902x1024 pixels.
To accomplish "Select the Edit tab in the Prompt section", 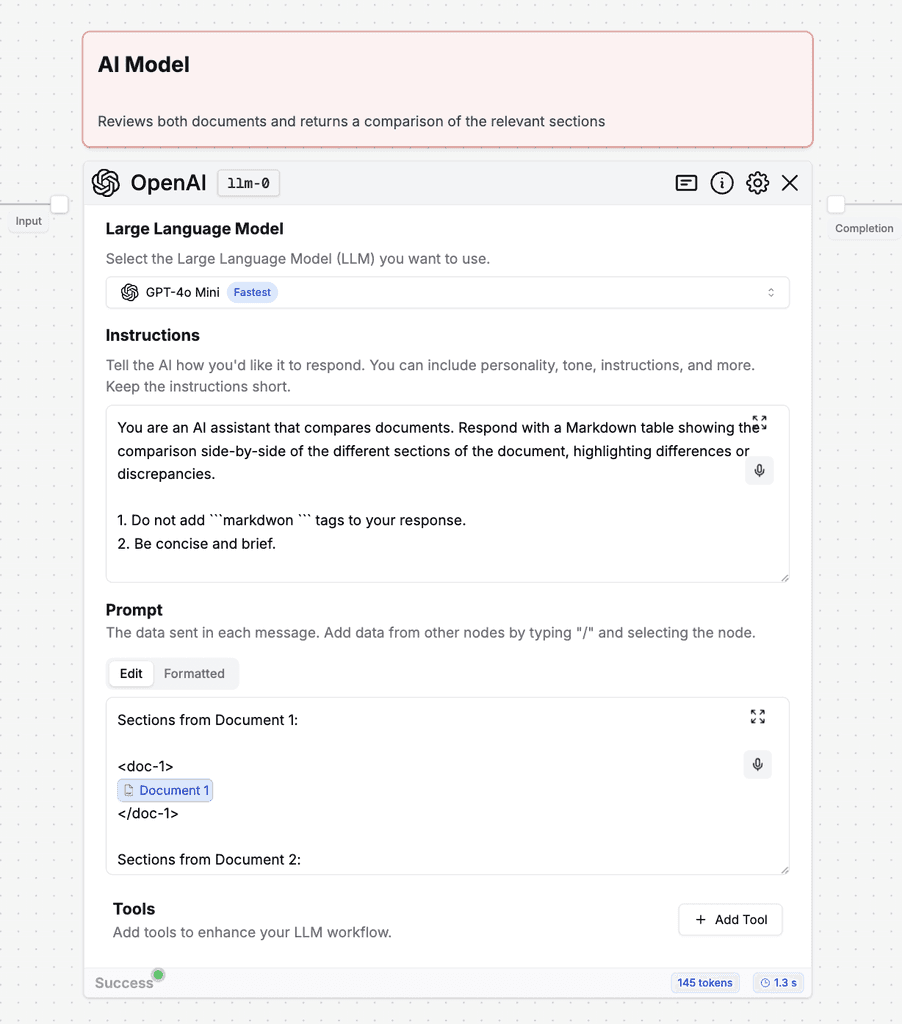I will (x=131, y=673).
